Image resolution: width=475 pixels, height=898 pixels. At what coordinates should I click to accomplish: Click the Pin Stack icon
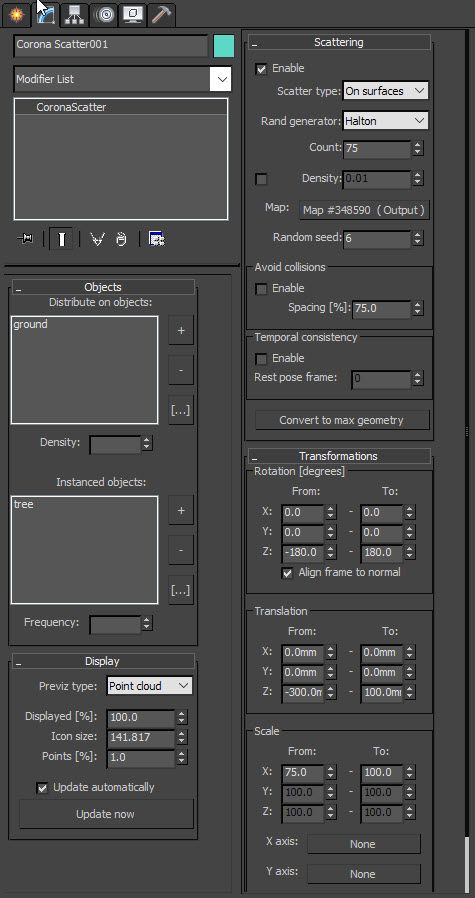[26, 239]
